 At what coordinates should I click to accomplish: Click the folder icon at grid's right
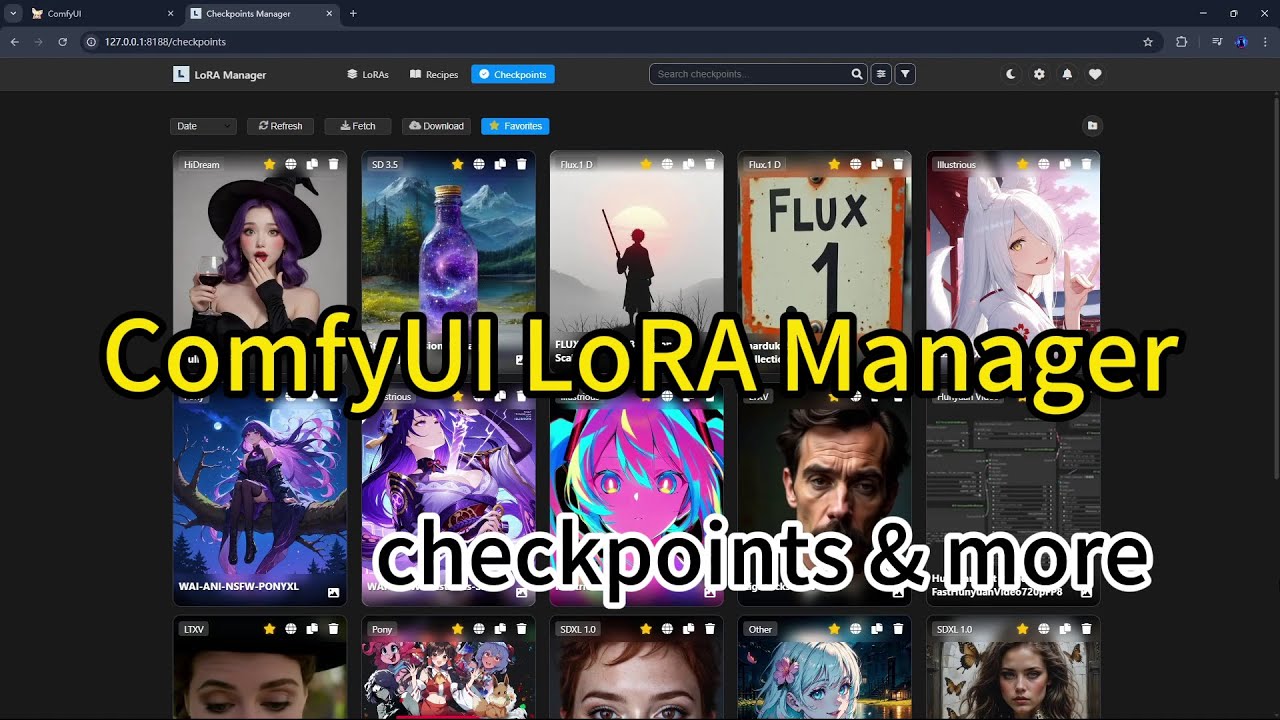point(1092,126)
